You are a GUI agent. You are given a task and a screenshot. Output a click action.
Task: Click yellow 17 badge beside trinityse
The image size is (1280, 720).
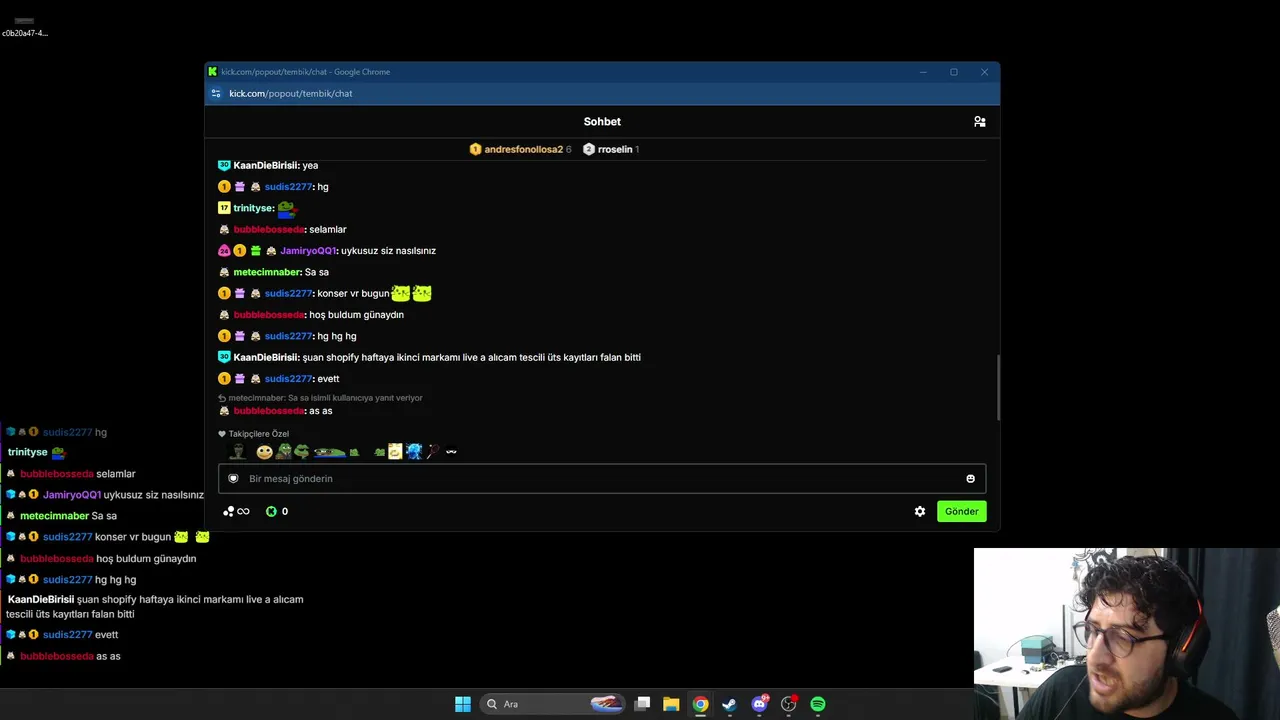click(x=224, y=208)
